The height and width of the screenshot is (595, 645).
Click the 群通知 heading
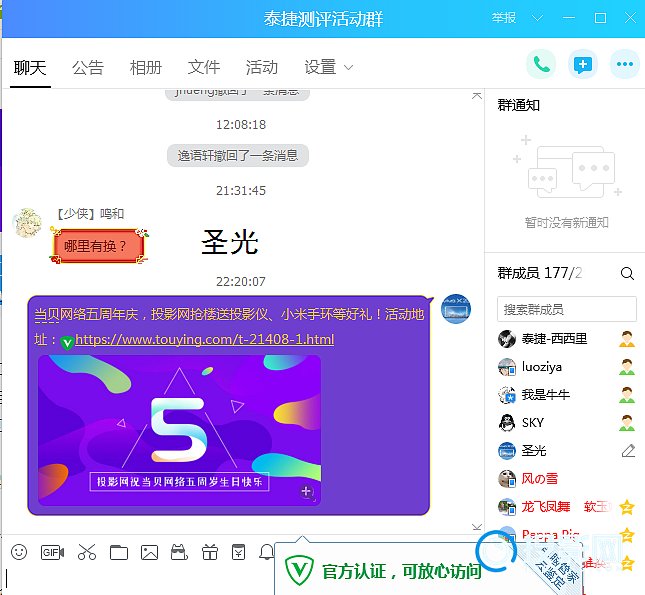(519, 106)
